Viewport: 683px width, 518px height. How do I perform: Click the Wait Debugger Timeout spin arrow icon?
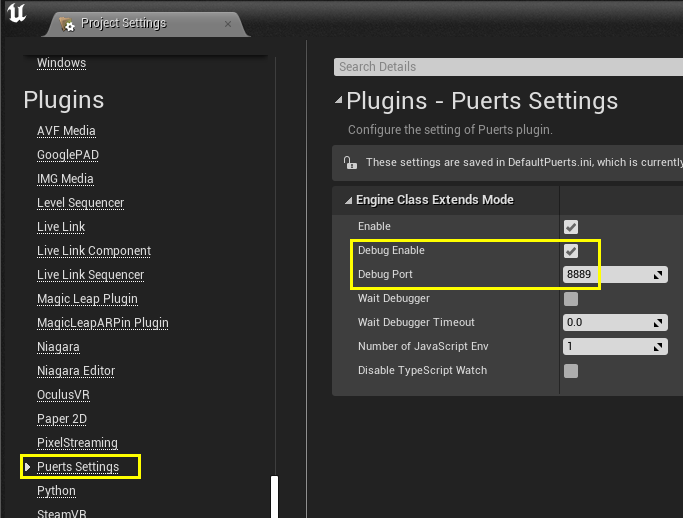(658, 323)
